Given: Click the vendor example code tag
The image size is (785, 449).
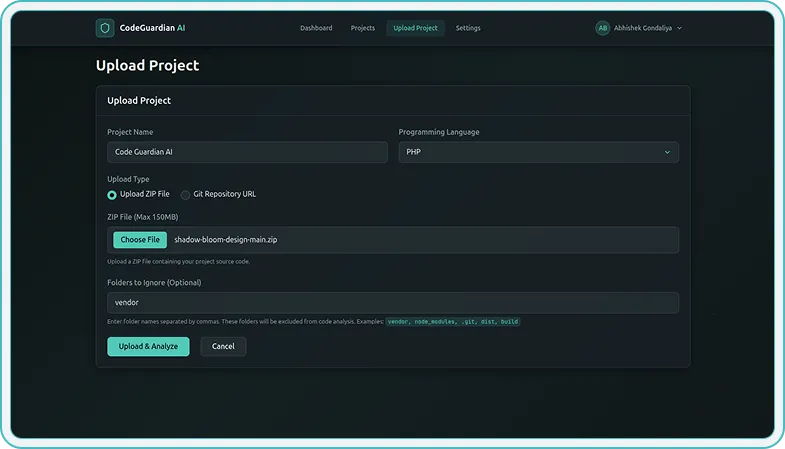Looking at the screenshot, I should 398,322.
